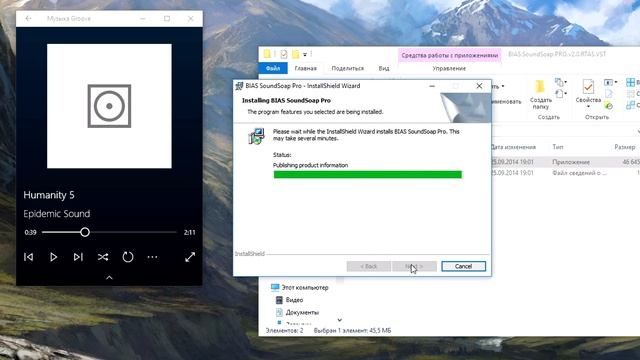The image size is (640, 360).
Task: Play the Humanity 5 track
Action: click(53, 257)
